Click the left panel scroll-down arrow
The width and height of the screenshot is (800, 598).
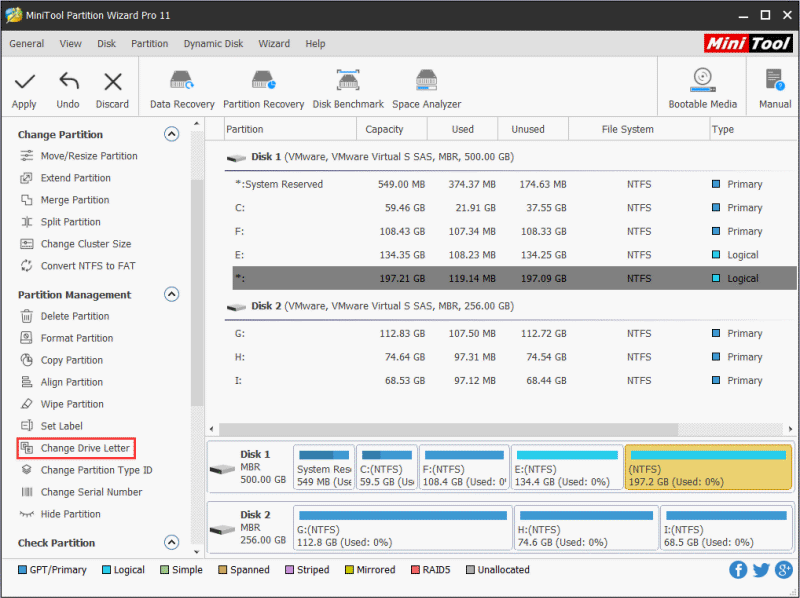tap(197, 552)
